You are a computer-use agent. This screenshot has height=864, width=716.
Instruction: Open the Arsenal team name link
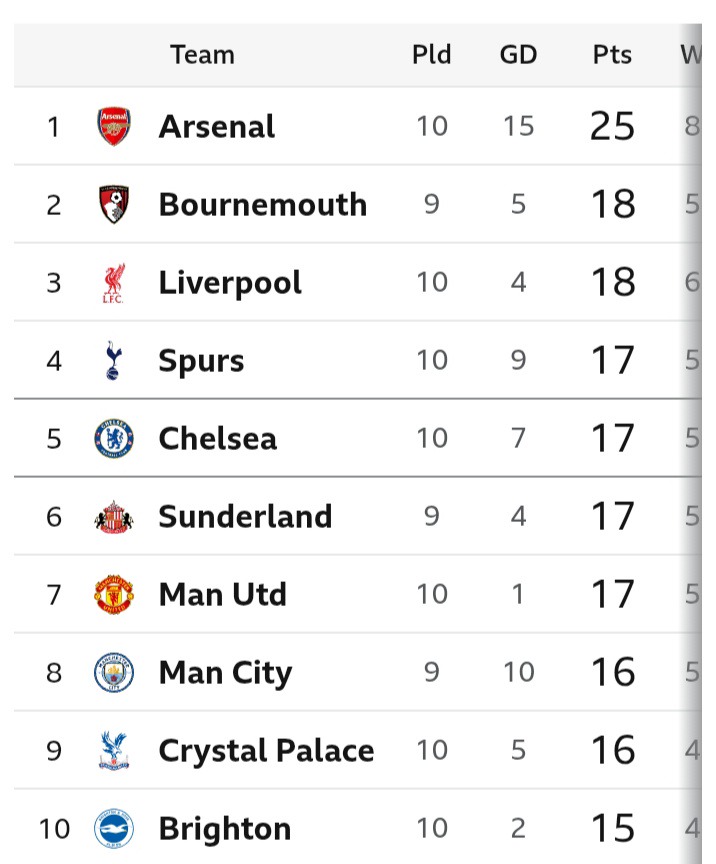217,127
